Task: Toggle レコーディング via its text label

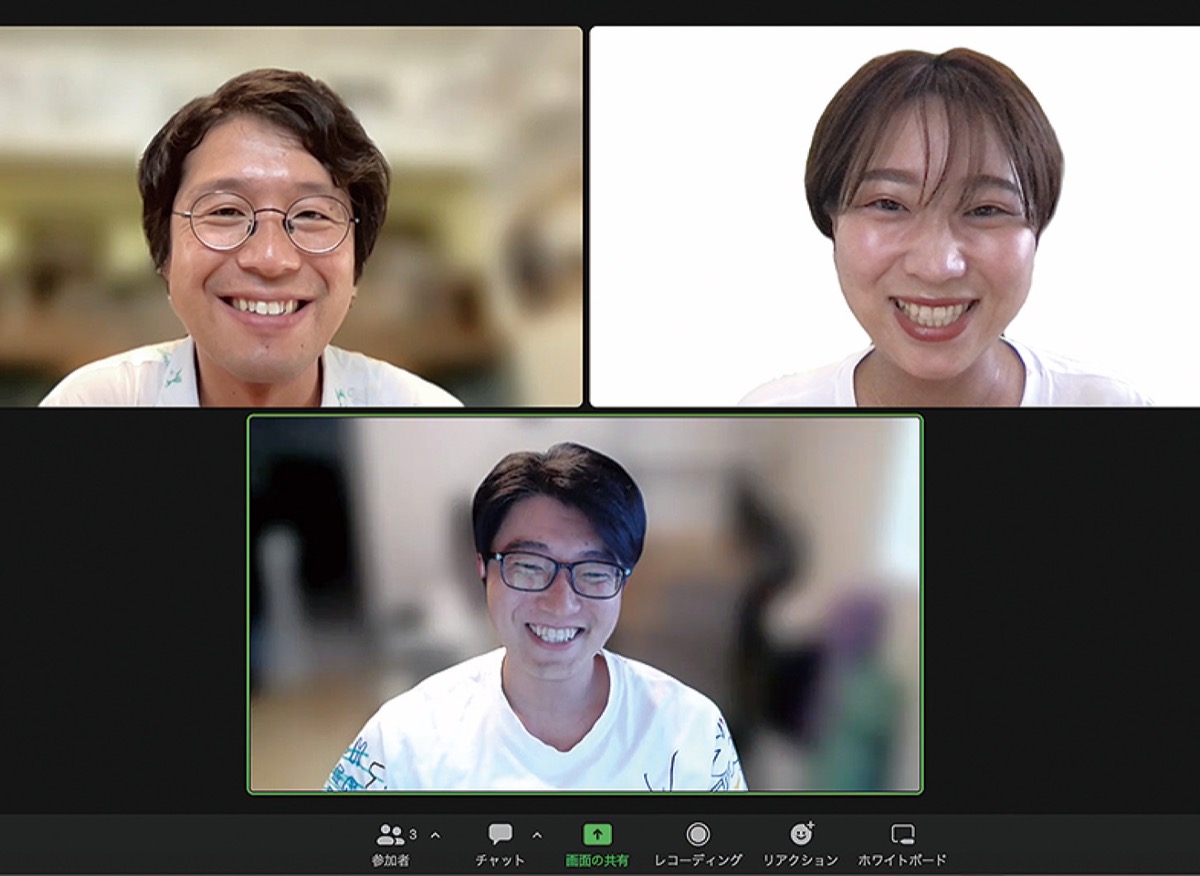Action: tap(698, 860)
